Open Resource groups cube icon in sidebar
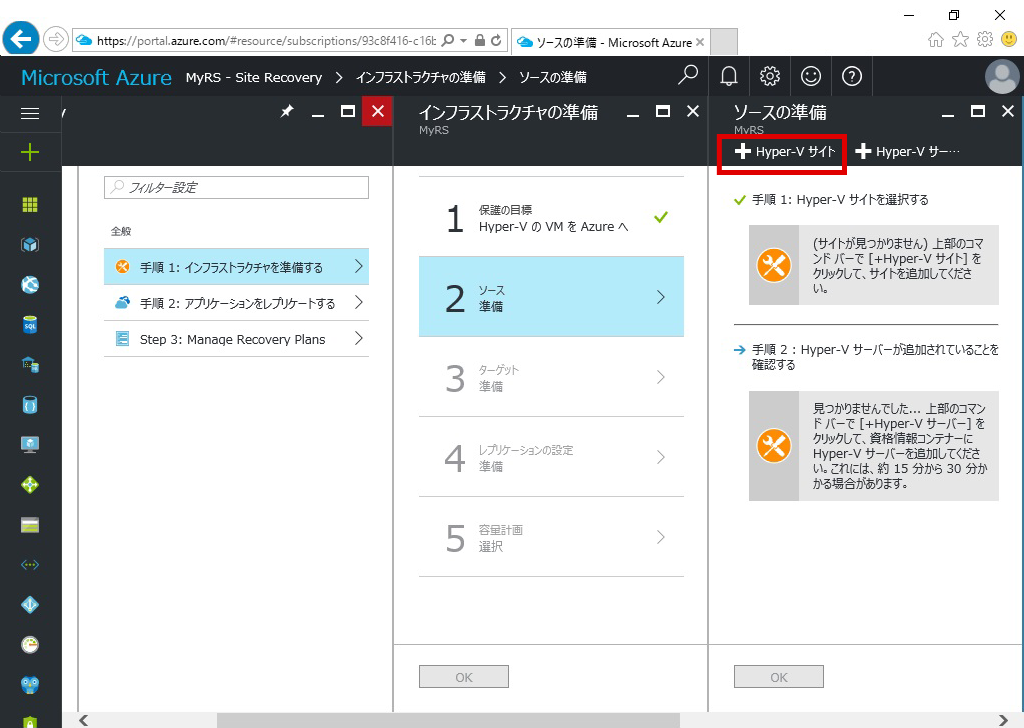 coord(30,245)
